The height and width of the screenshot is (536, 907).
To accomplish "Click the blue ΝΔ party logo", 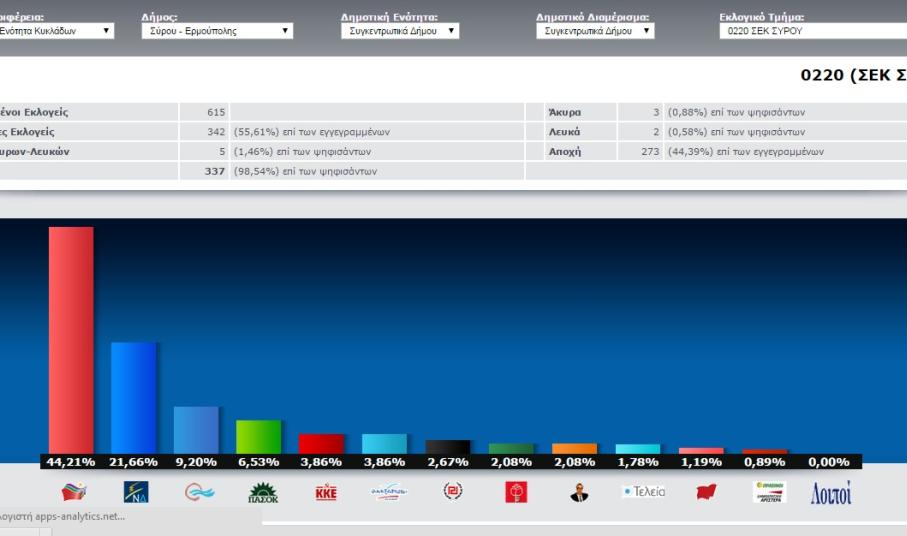I will [135, 492].
